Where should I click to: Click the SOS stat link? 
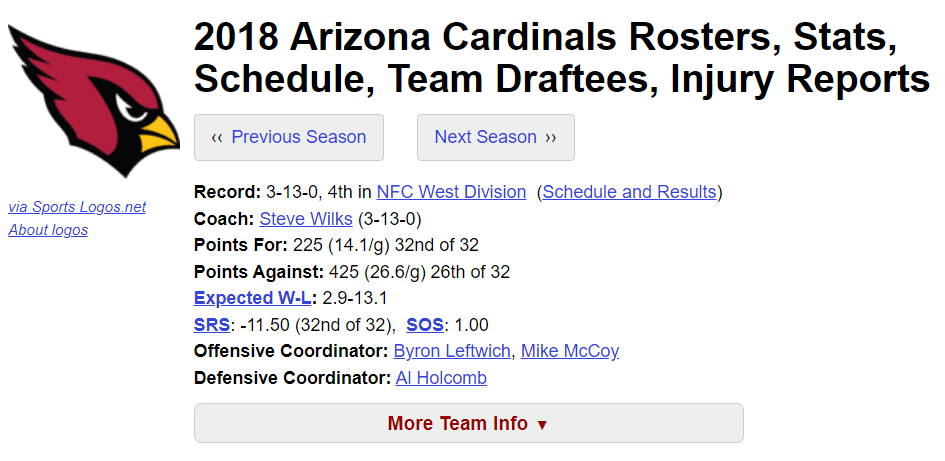coord(425,325)
